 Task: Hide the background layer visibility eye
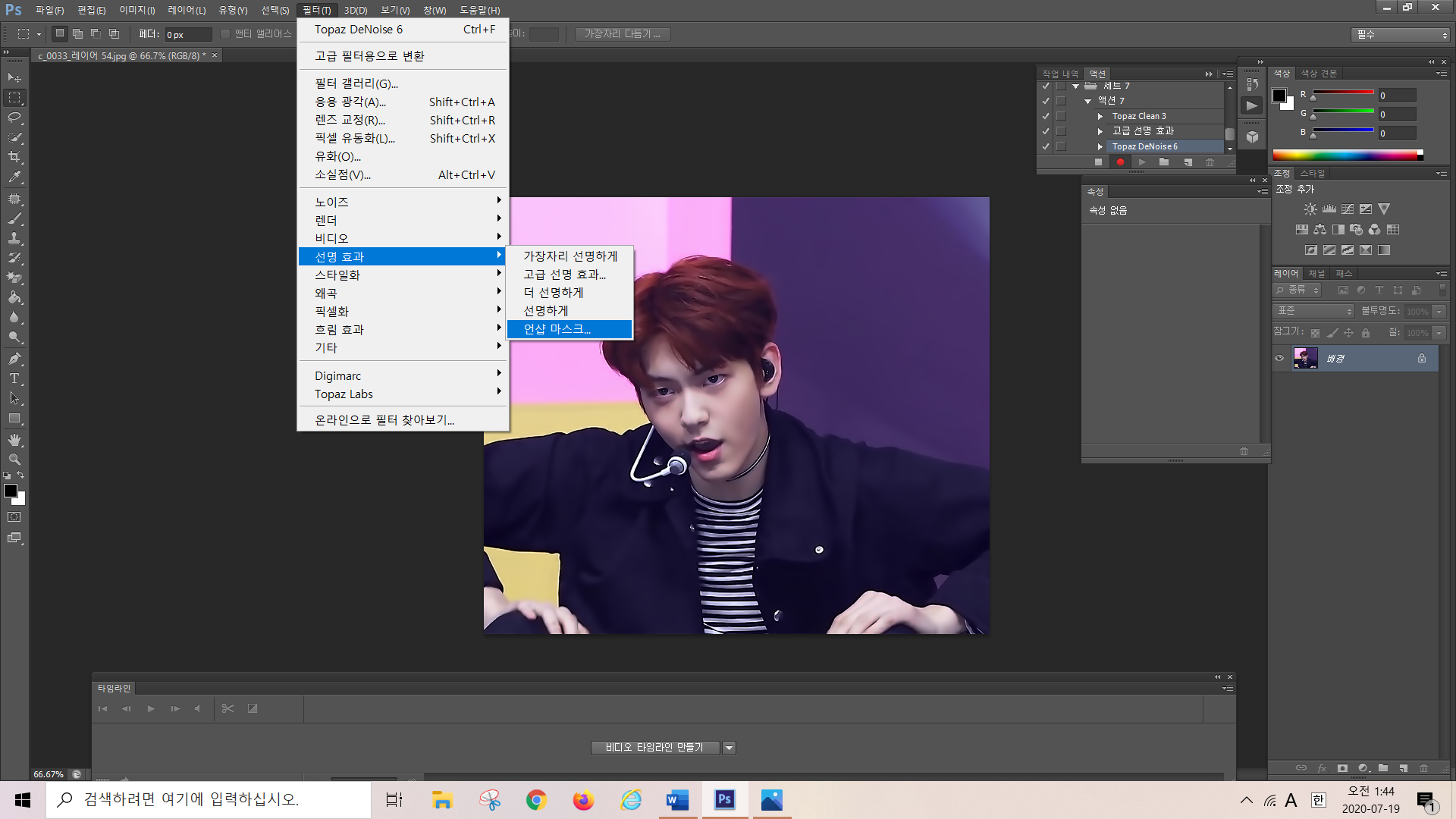point(1280,359)
